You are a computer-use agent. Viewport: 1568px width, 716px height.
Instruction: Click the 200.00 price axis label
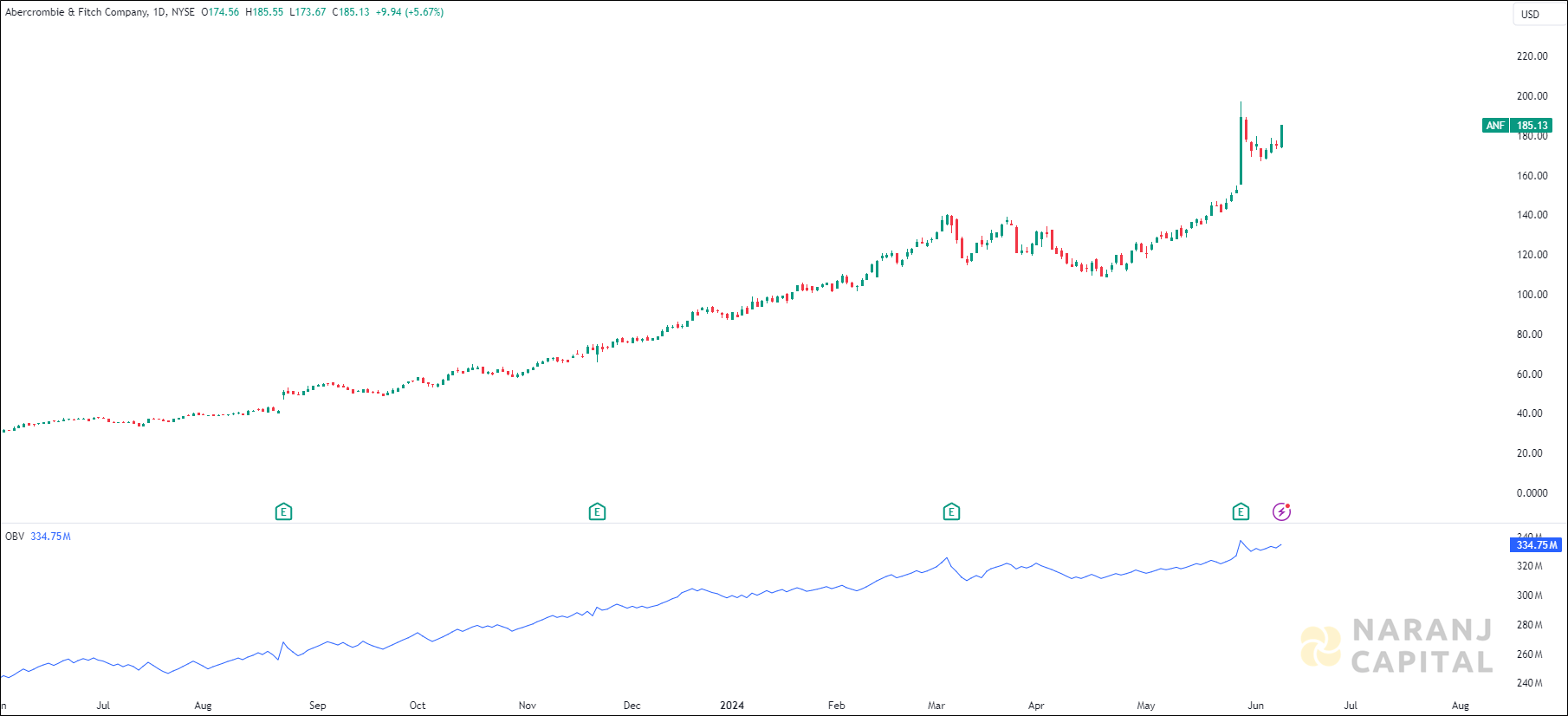pos(1532,96)
